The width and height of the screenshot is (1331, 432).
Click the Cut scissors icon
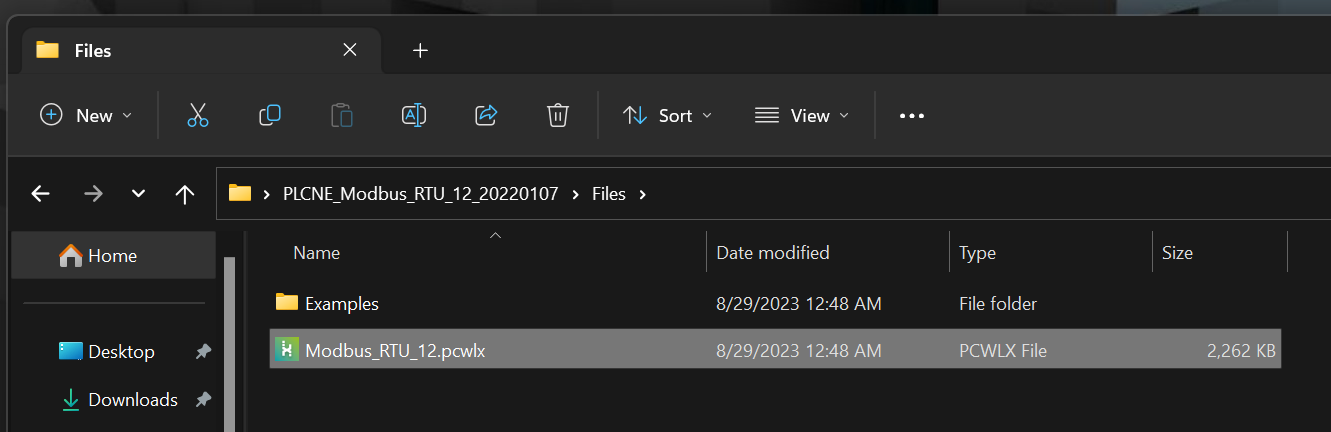(x=198, y=115)
